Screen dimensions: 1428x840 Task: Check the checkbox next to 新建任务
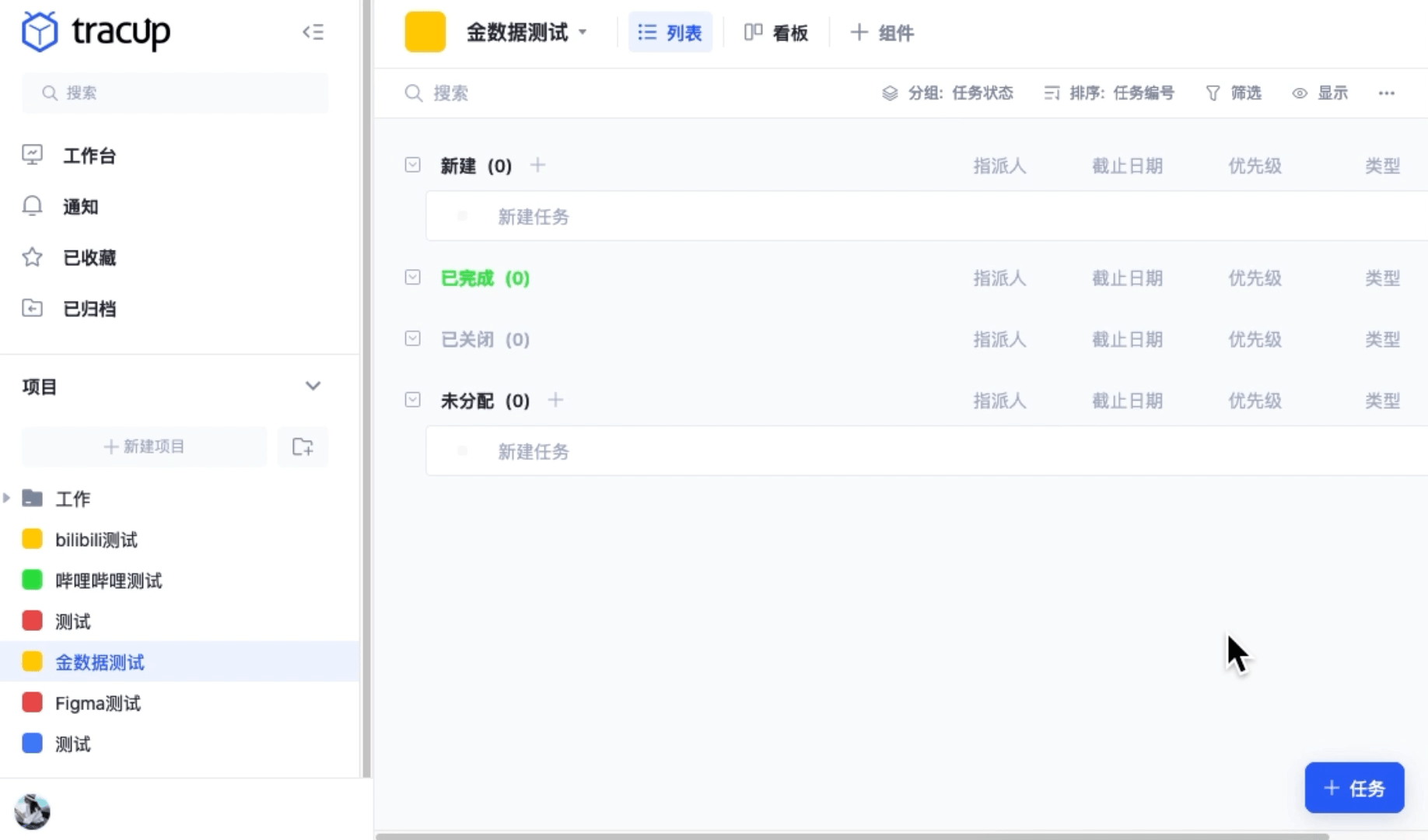pos(463,216)
